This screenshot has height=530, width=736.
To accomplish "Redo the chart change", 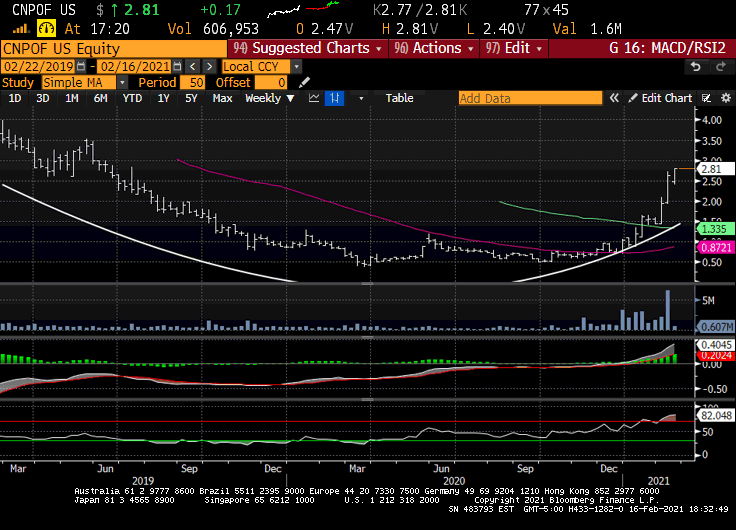I will [x=721, y=67].
